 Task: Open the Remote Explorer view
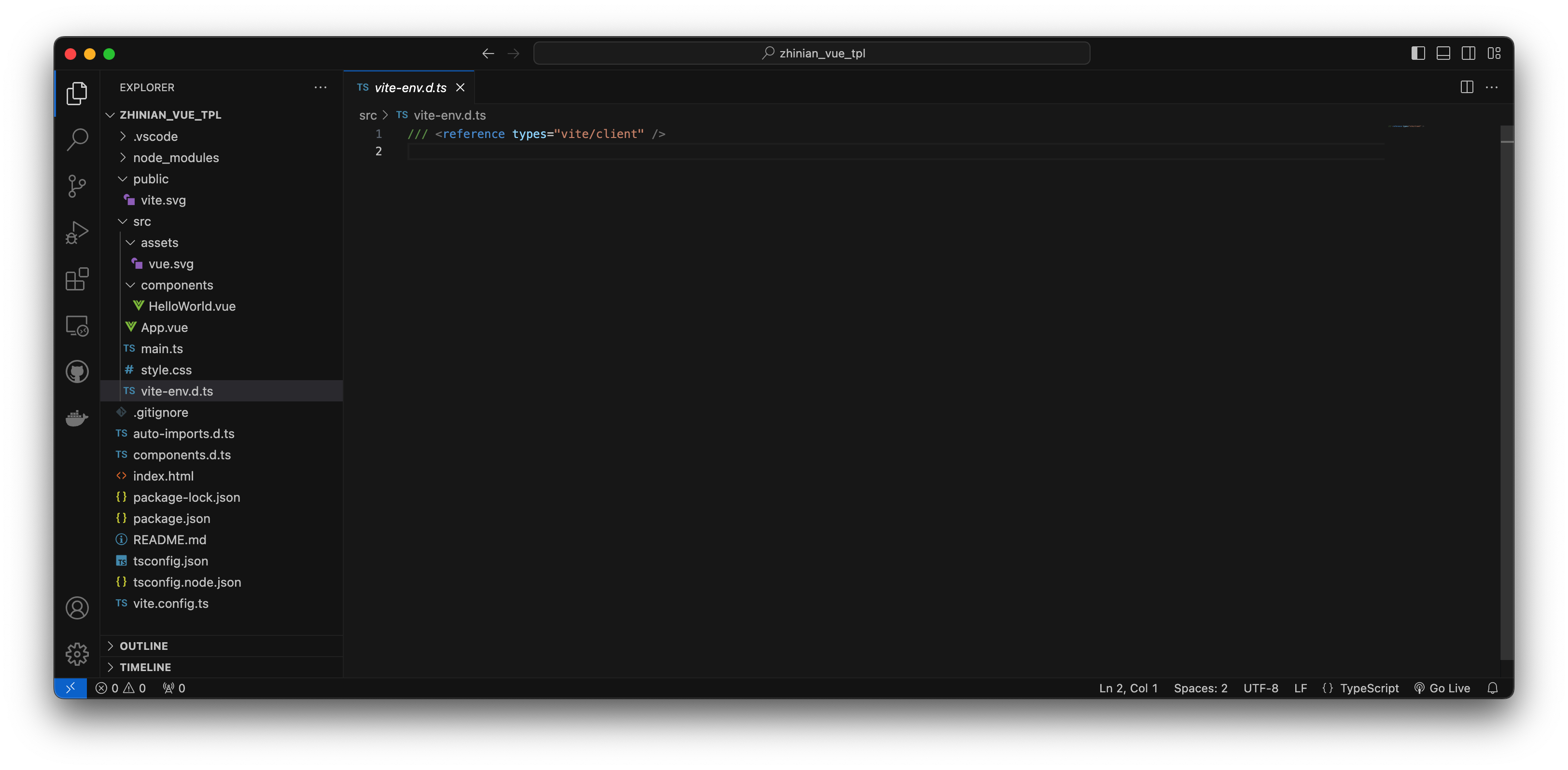[77, 325]
